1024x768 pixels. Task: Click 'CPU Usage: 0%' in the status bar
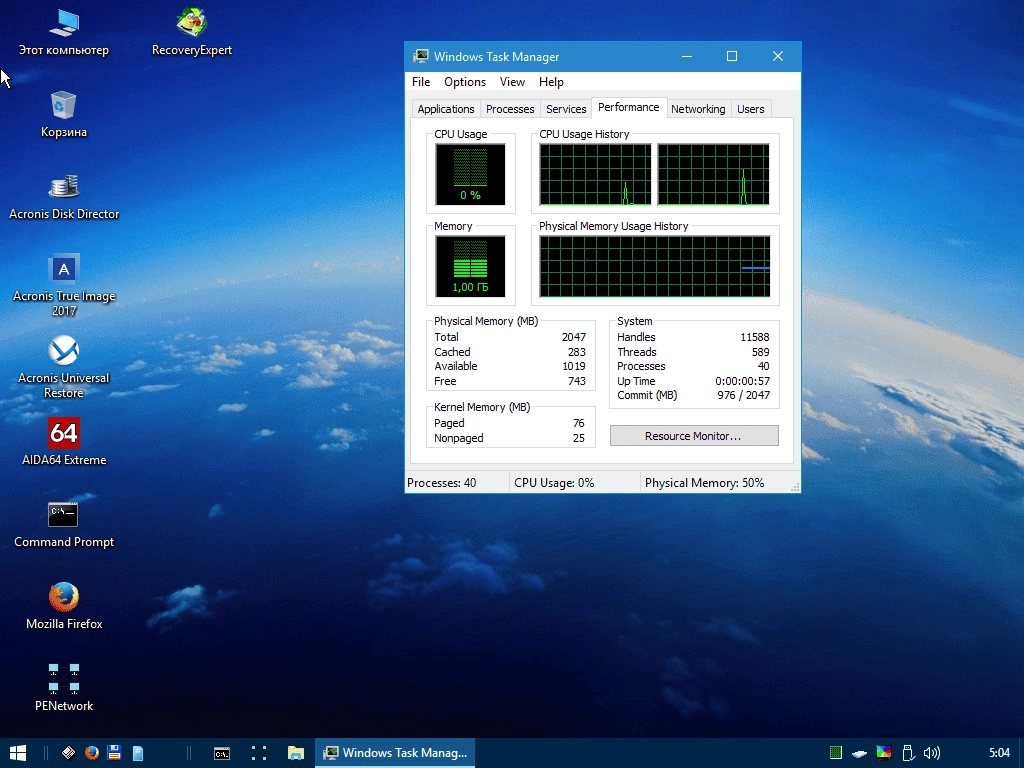click(x=554, y=483)
